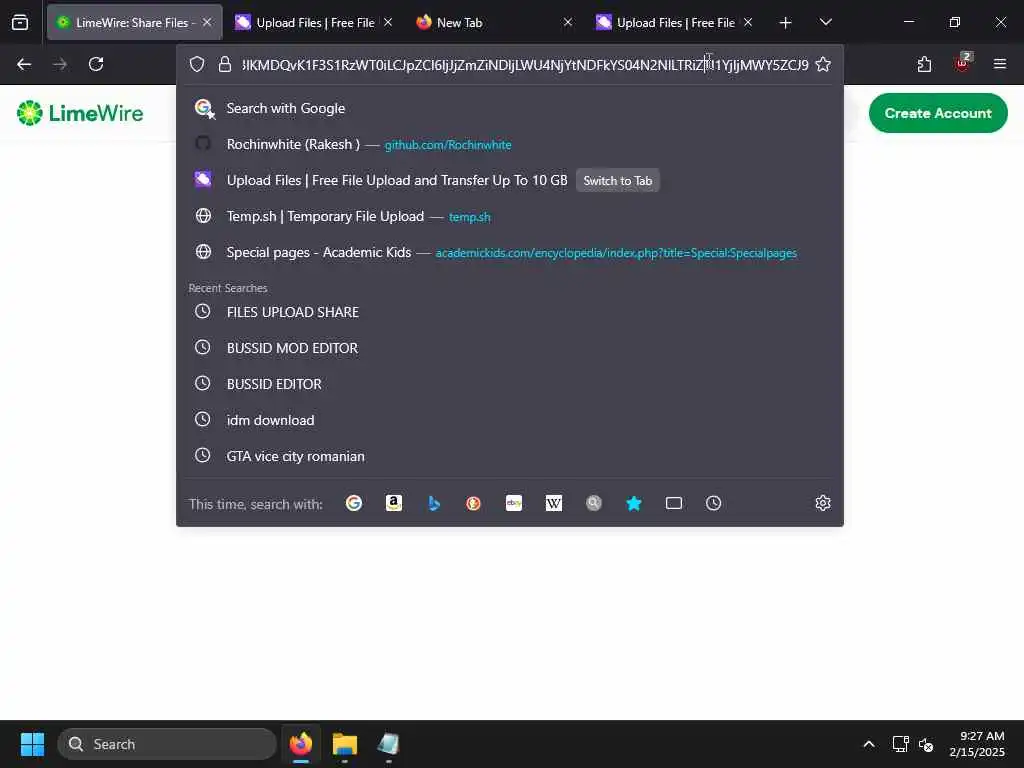Show hidden system tray icons chevron
1024x768 pixels.
pyautogui.click(x=869, y=744)
